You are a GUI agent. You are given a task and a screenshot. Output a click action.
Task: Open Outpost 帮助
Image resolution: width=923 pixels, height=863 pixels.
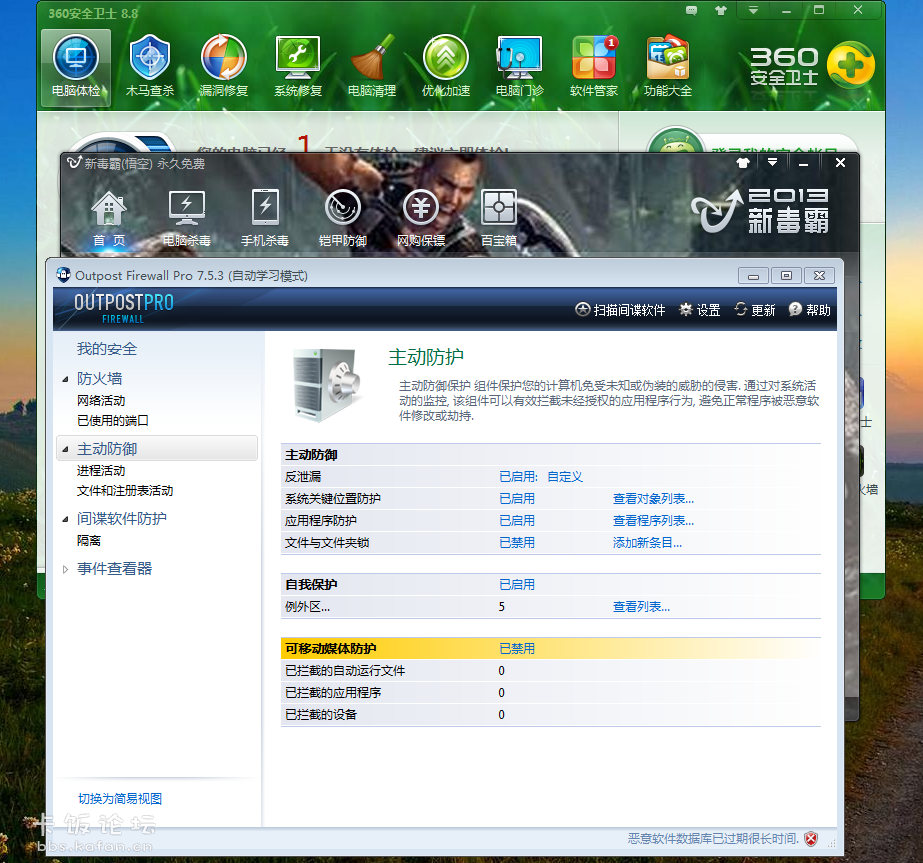tap(809, 310)
